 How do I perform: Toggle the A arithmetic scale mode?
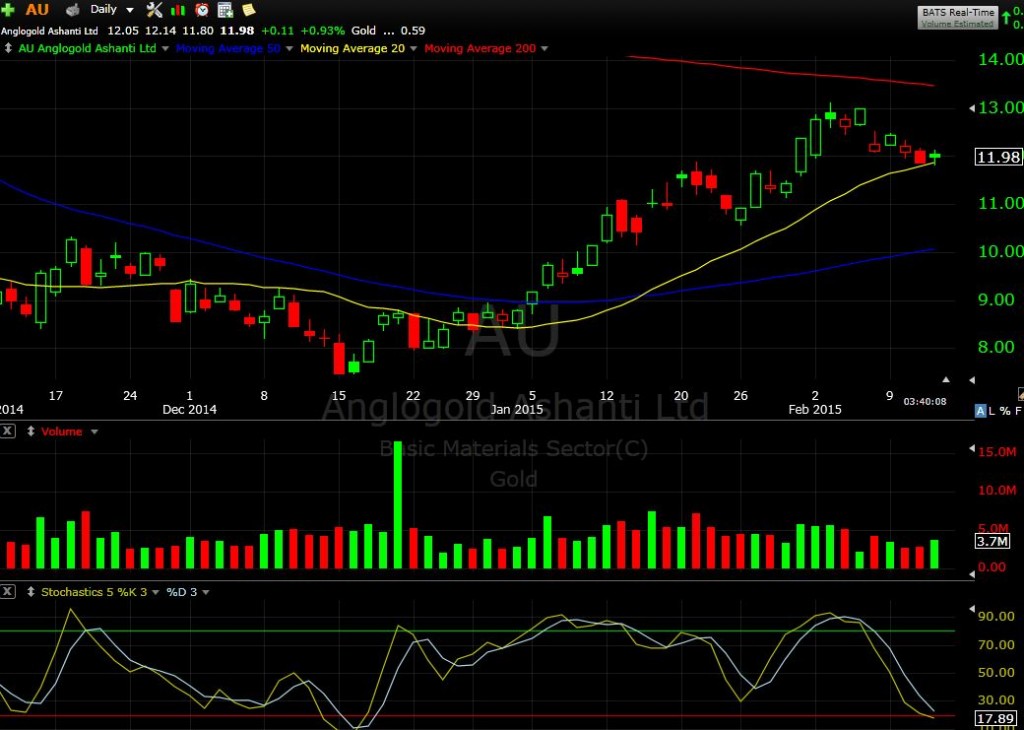(980, 411)
